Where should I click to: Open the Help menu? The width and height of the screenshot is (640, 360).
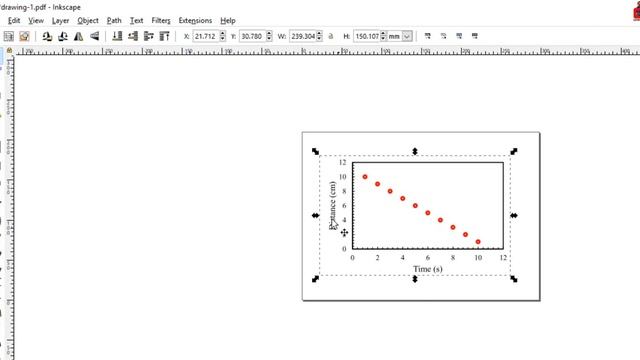(x=228, y=20)
